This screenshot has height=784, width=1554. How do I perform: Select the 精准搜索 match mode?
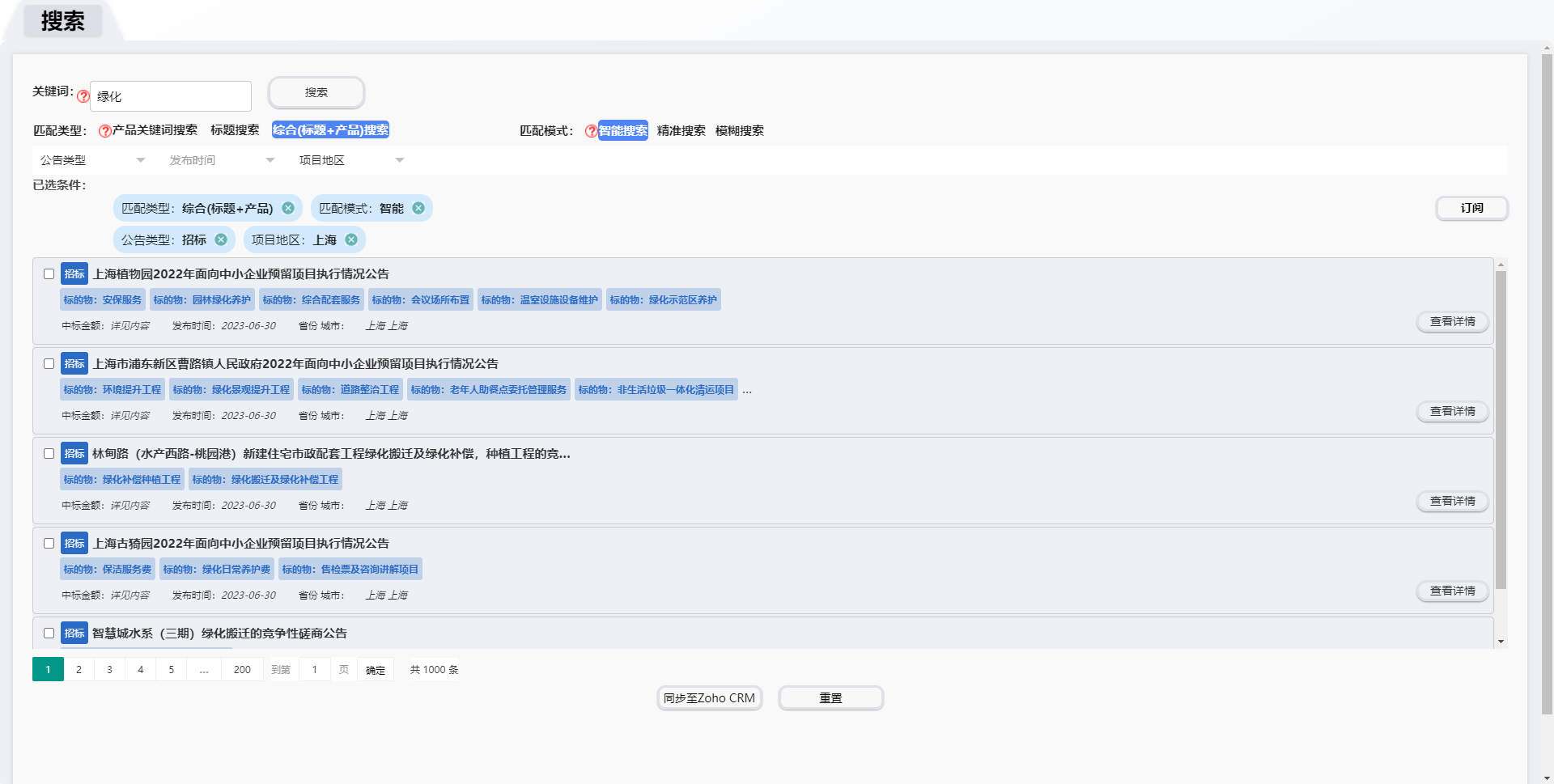[681, 130]
